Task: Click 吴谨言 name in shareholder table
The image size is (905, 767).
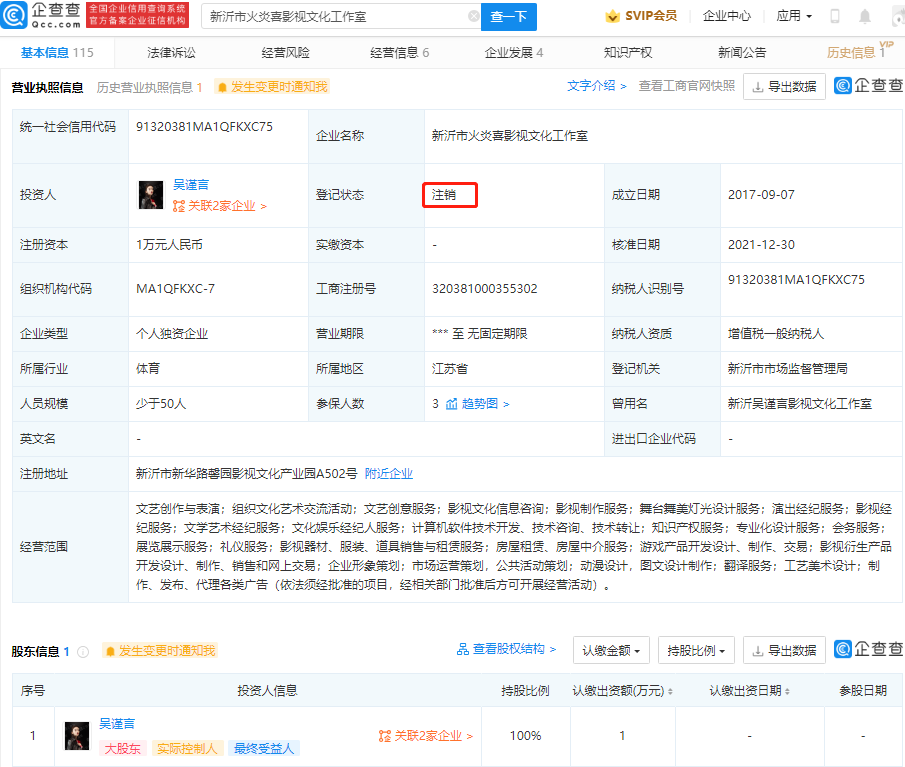Action: click(117, 724)
